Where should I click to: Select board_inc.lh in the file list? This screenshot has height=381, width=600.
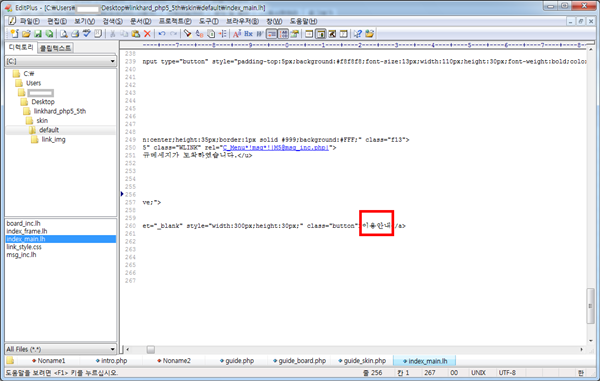(23, 223)
